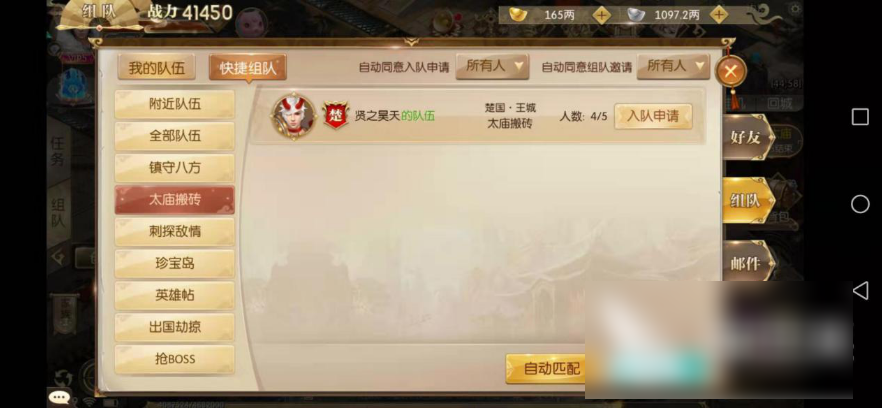Select the 快捷组队 tab
882x408 pixels.
click(248, 68)
